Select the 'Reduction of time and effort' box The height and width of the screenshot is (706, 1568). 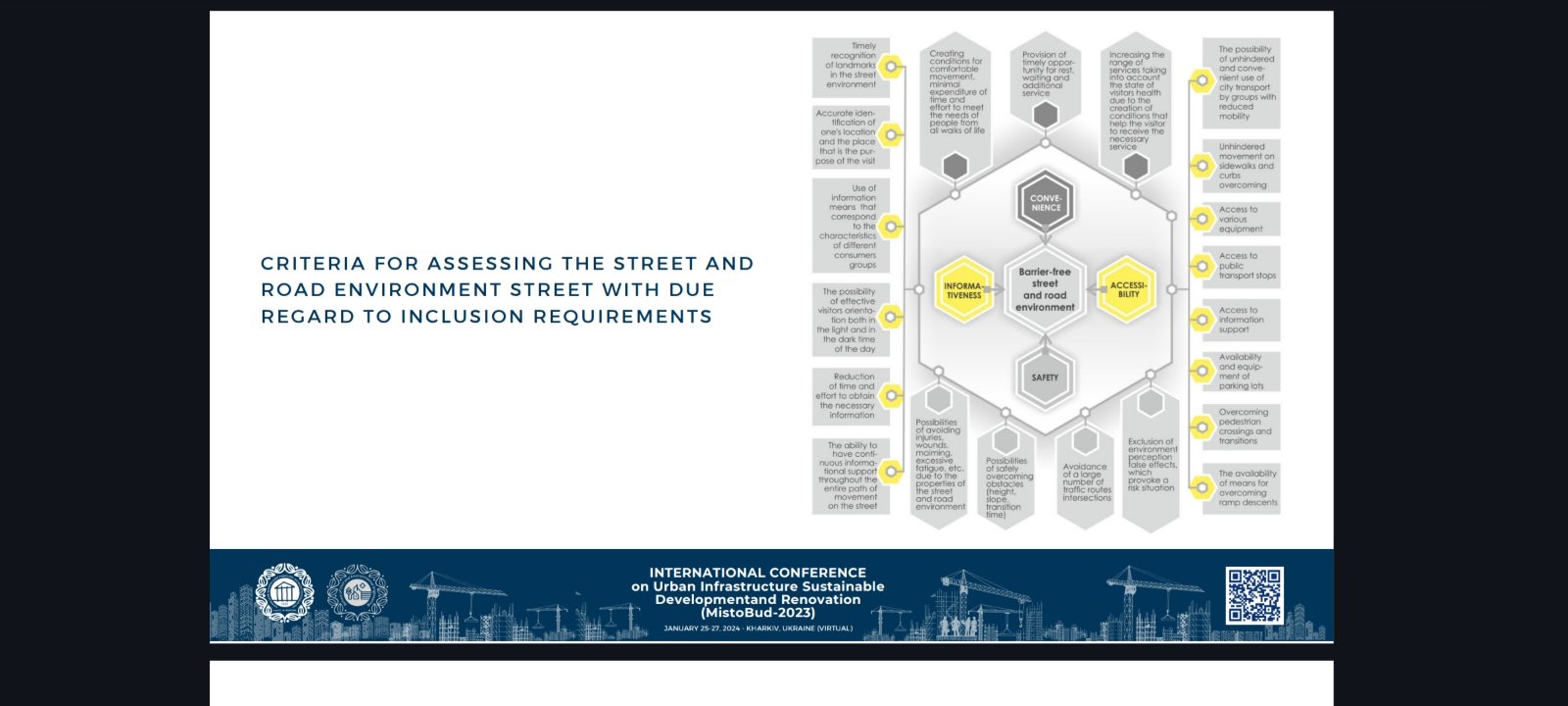(x=851, y=396)
